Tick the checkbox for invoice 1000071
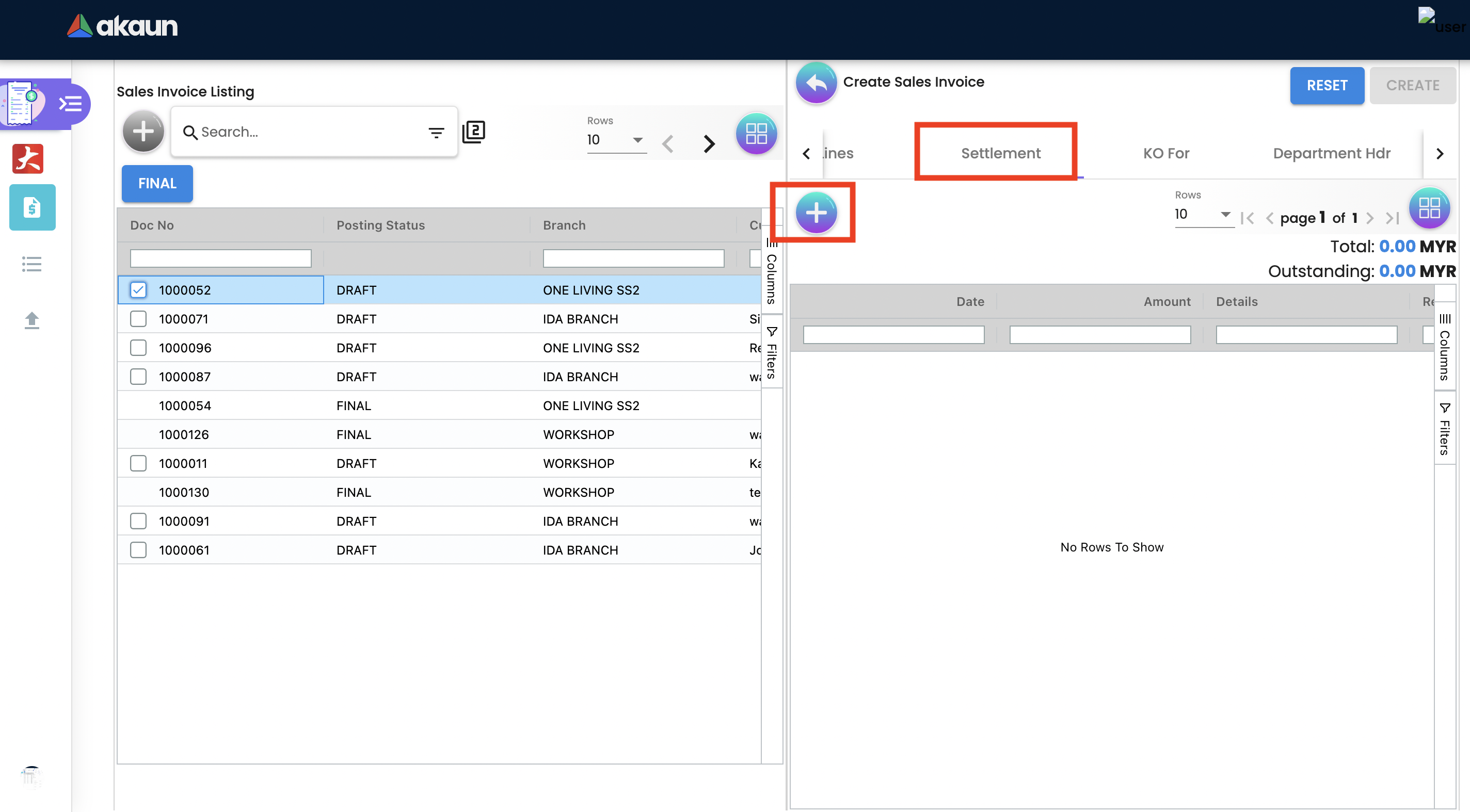The height and width of the screenshot is (812, 1470). [138, 319]
